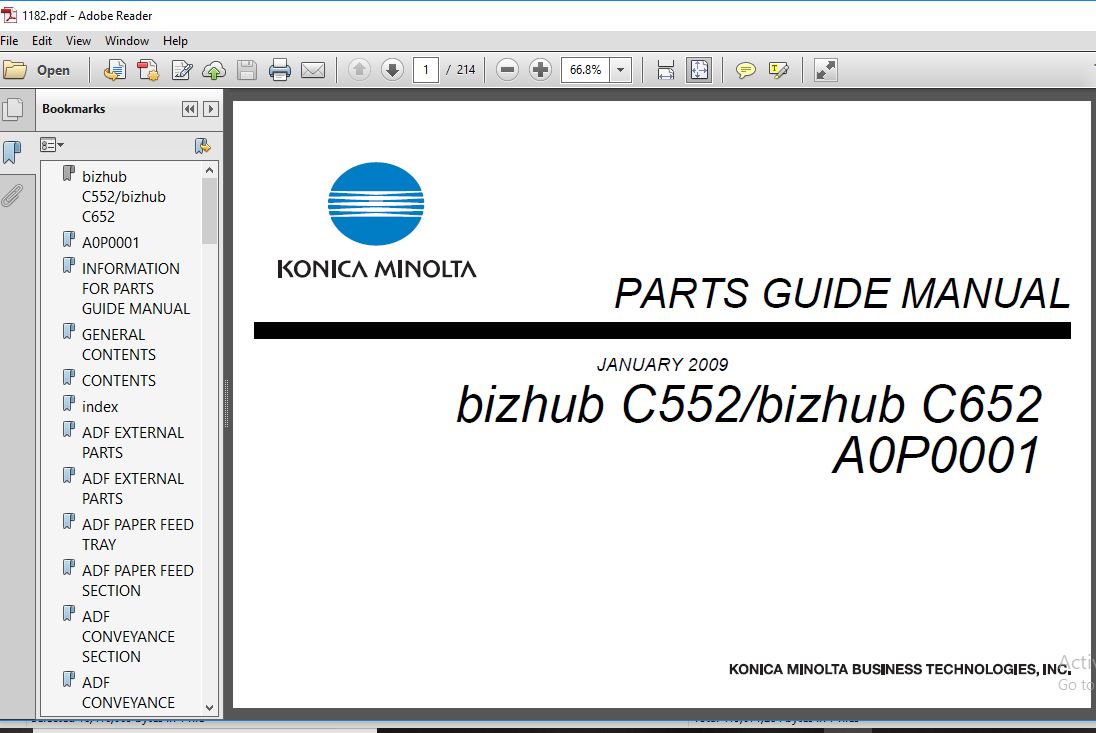Click the upload to cloud icon
This screenshot has height=733, width=1096.
click(x=214, y=70)
